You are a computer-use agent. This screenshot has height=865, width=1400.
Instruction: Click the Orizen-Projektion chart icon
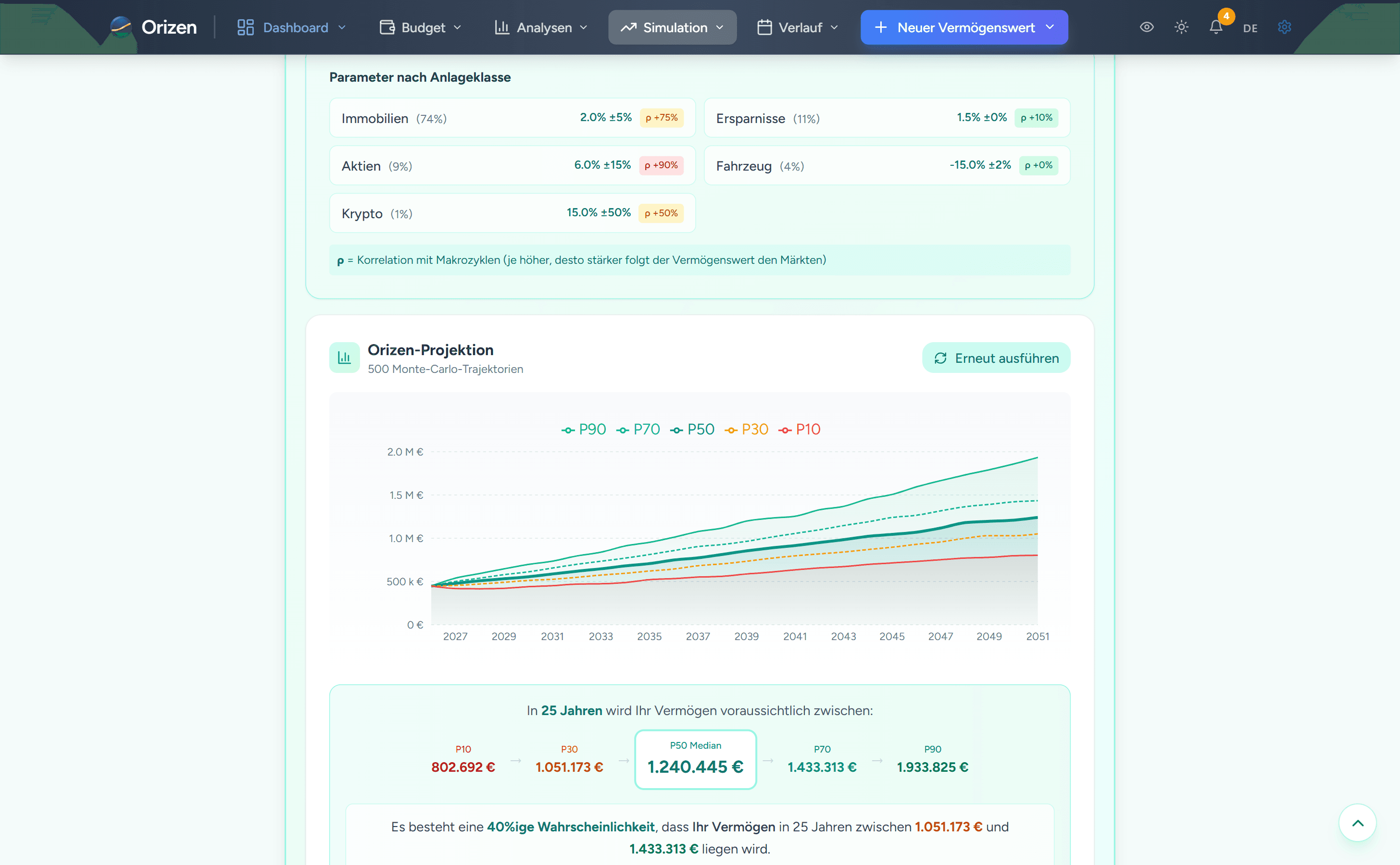tap(345, 358)
